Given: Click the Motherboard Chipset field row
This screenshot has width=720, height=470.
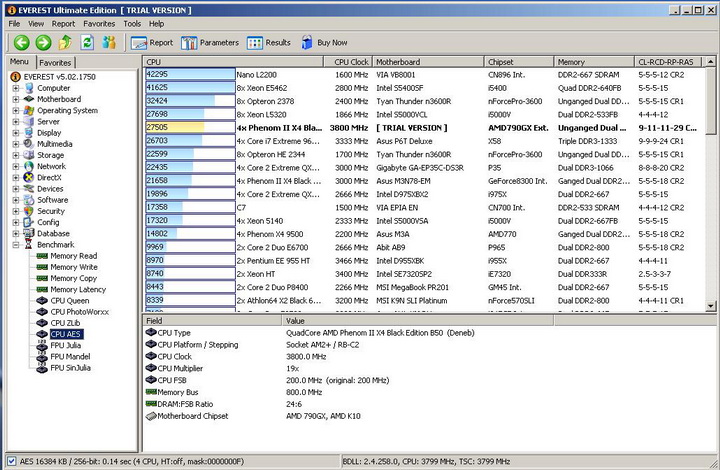Looking at the screenshot, I should click(x=349, y=416).
